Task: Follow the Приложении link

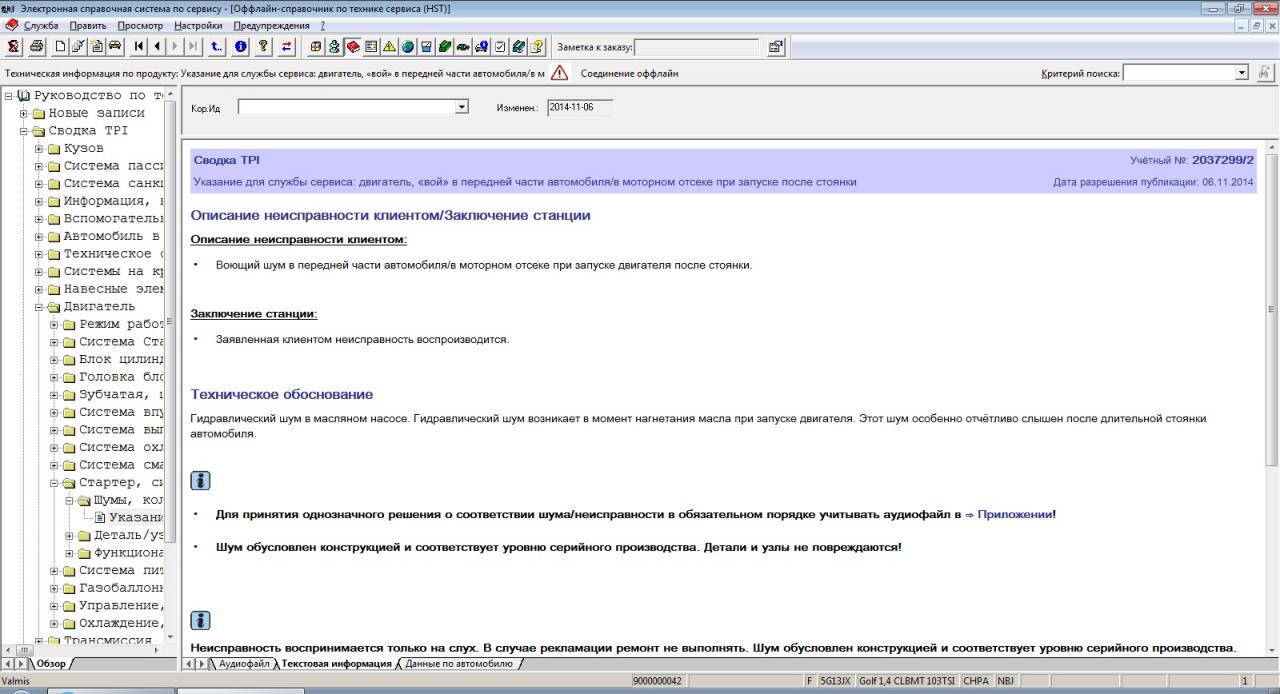Action: (1014, 514)
